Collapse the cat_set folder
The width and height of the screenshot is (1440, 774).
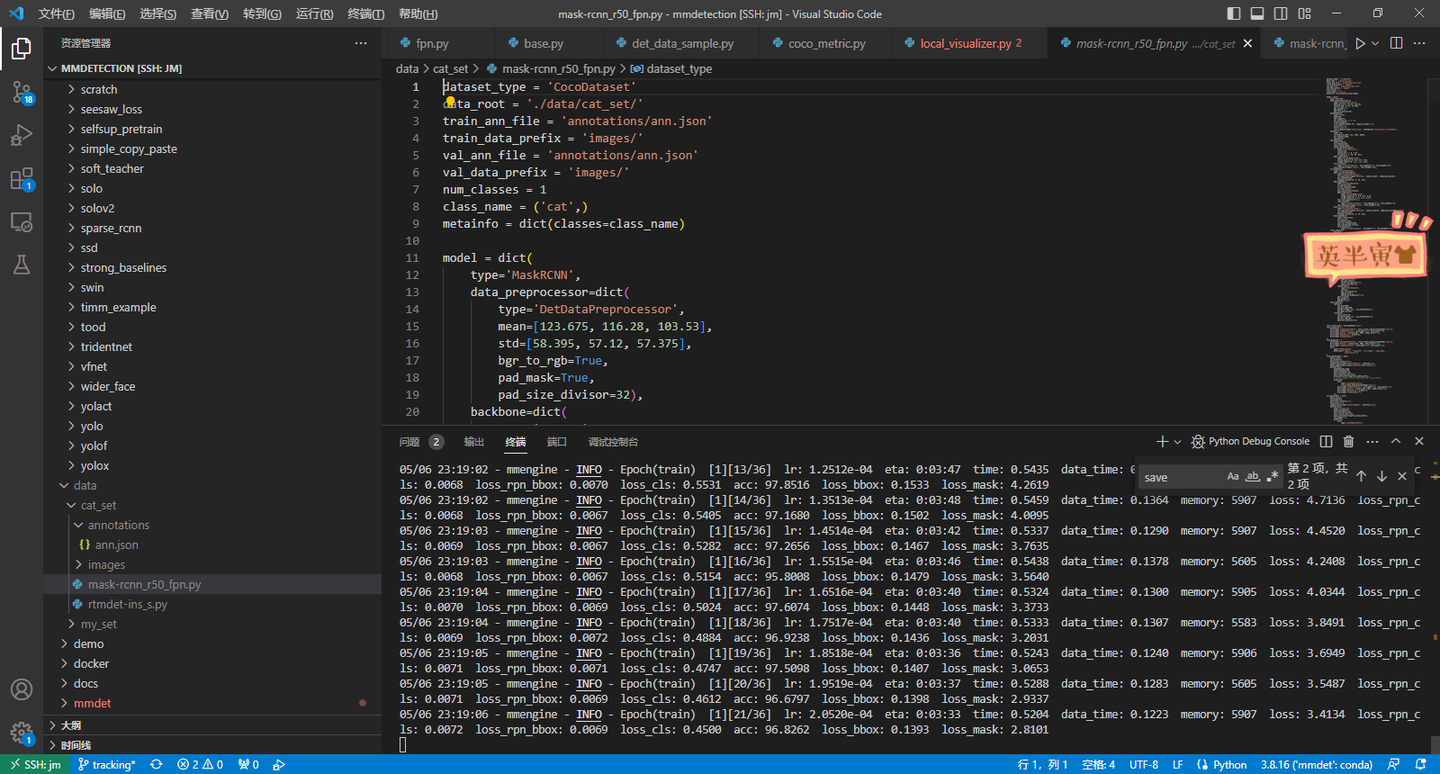(98, 505)
